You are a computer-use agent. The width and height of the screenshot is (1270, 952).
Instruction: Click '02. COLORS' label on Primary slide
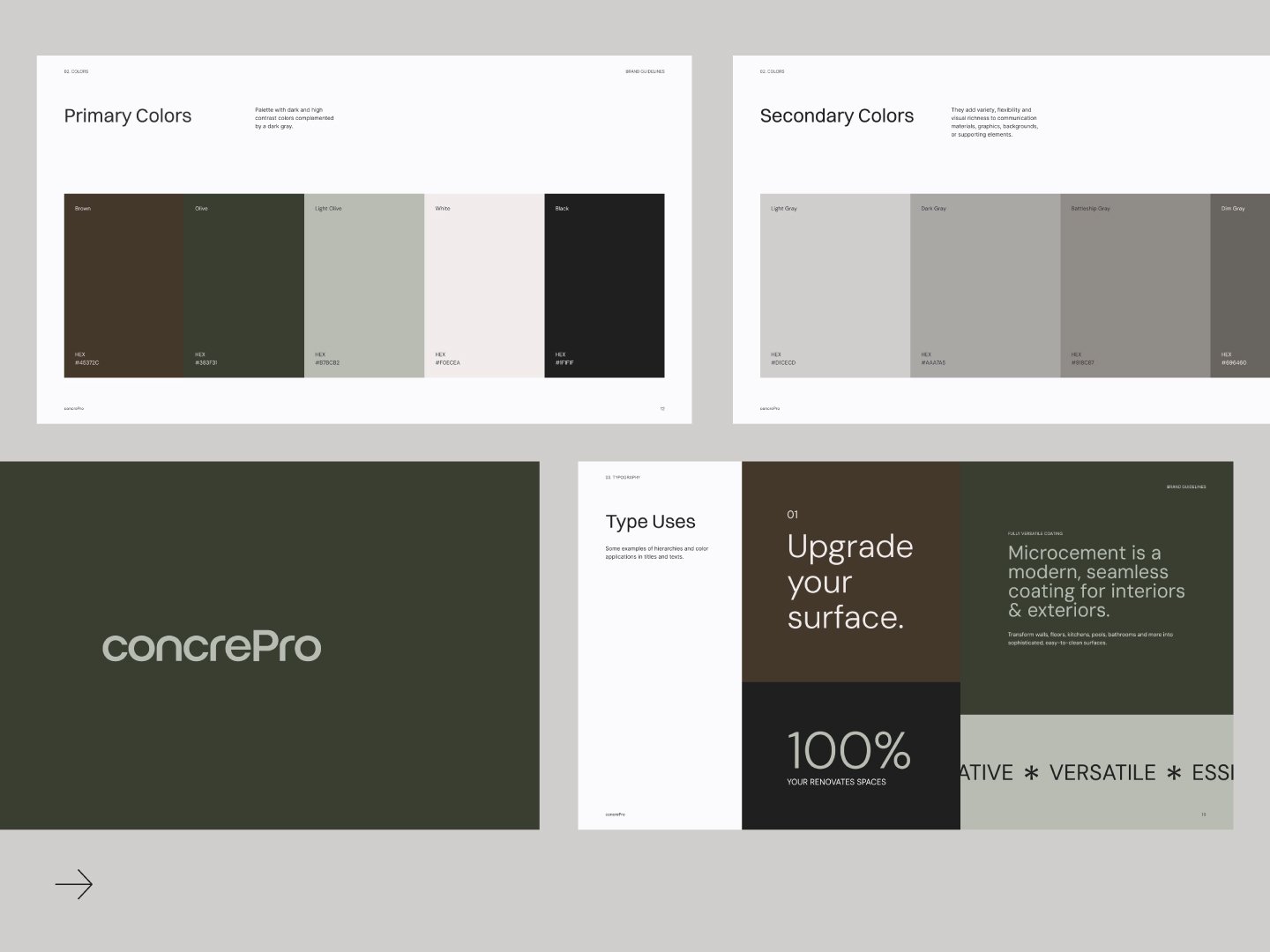(x=76, y=71)
